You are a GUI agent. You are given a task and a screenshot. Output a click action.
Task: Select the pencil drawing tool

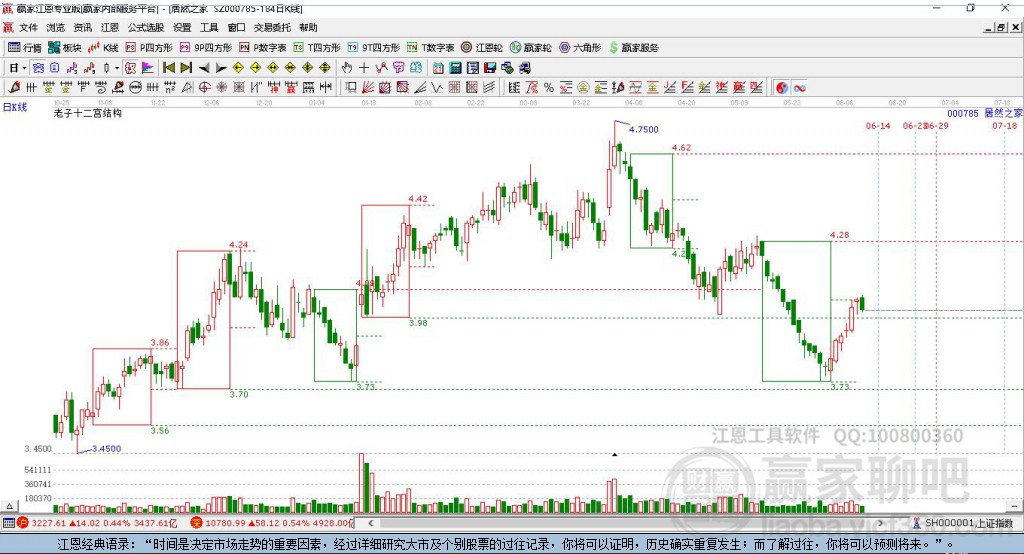pos(14,88)
